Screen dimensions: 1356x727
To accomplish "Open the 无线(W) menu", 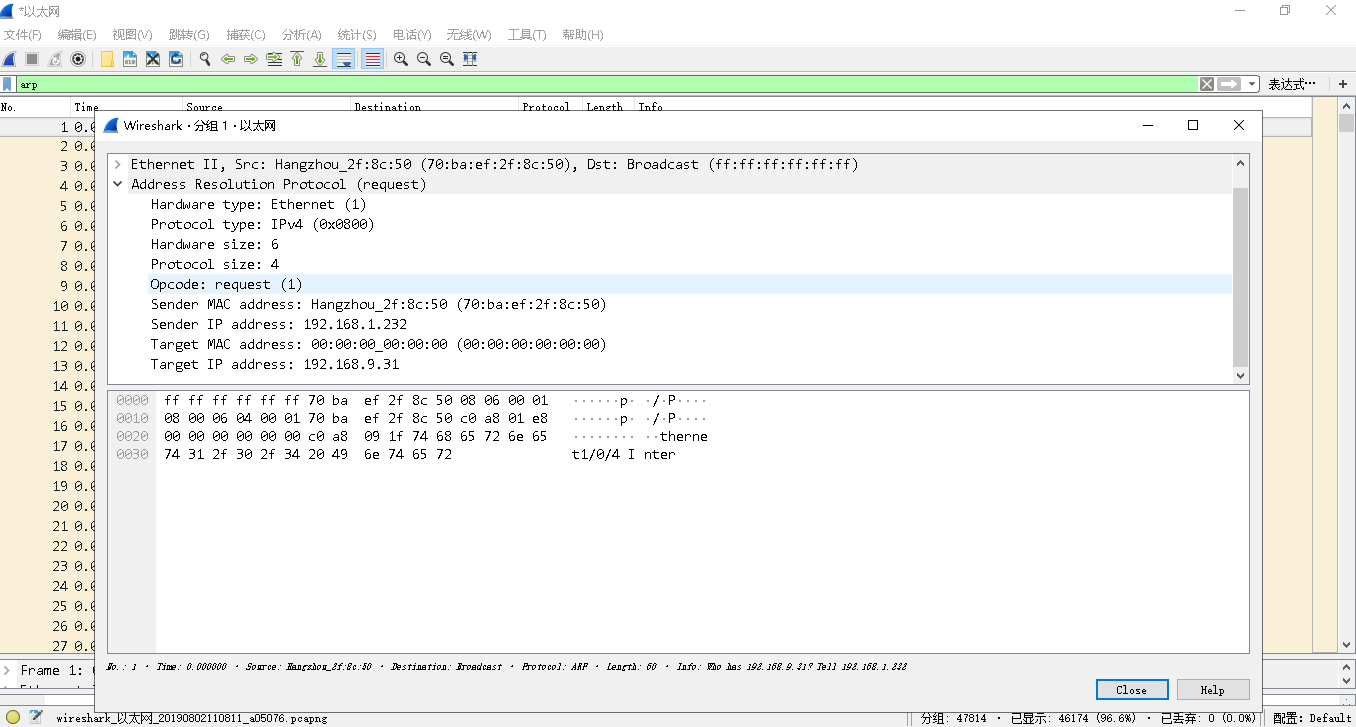I will tap(469, 34).
